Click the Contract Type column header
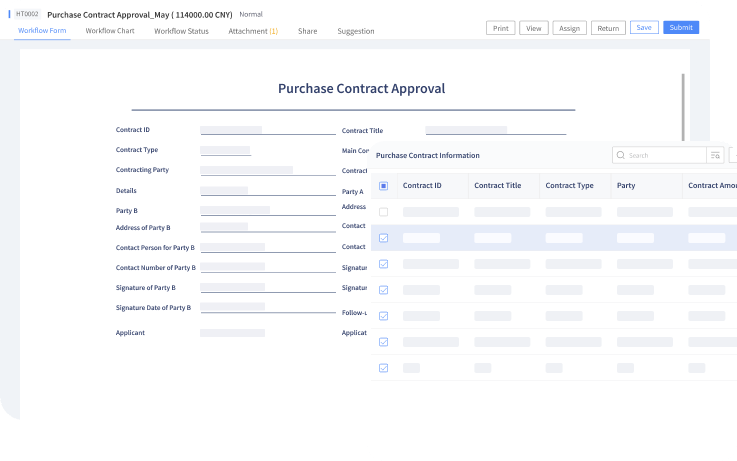Screen dimensions: 737x461 (x=570, y=186)
